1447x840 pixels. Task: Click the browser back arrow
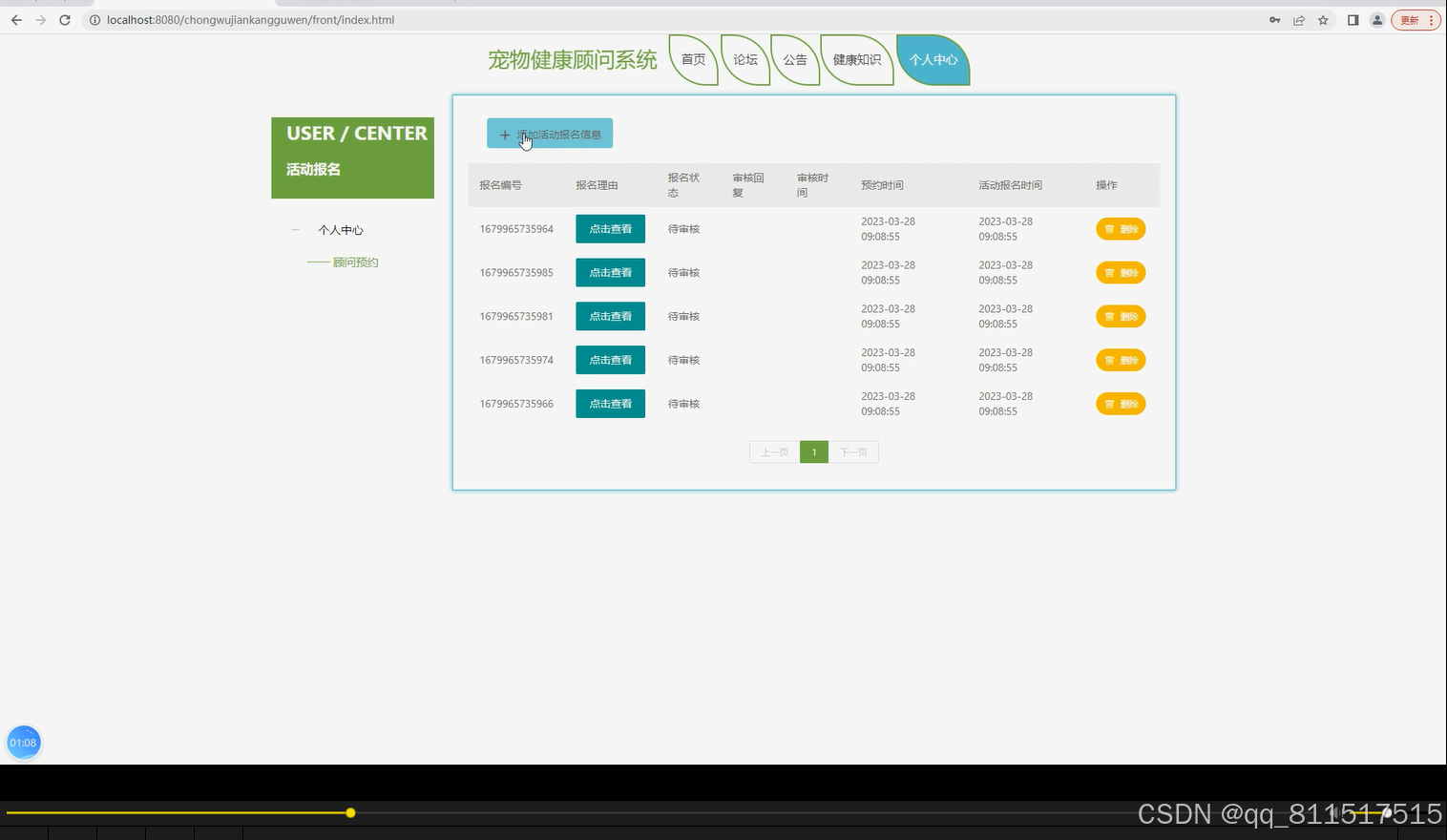tap(16, 20)
